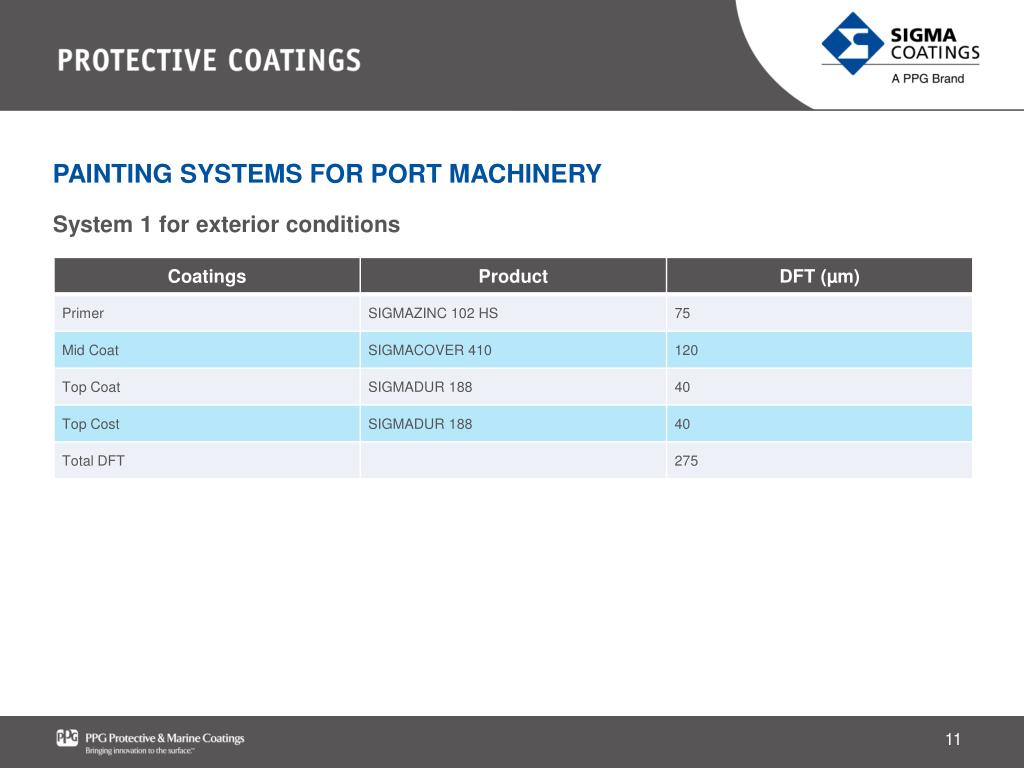The image size is (1024, 768).
Task: Click the SIGMA COATINGS wordmark
Action: (x=935, y=44)
